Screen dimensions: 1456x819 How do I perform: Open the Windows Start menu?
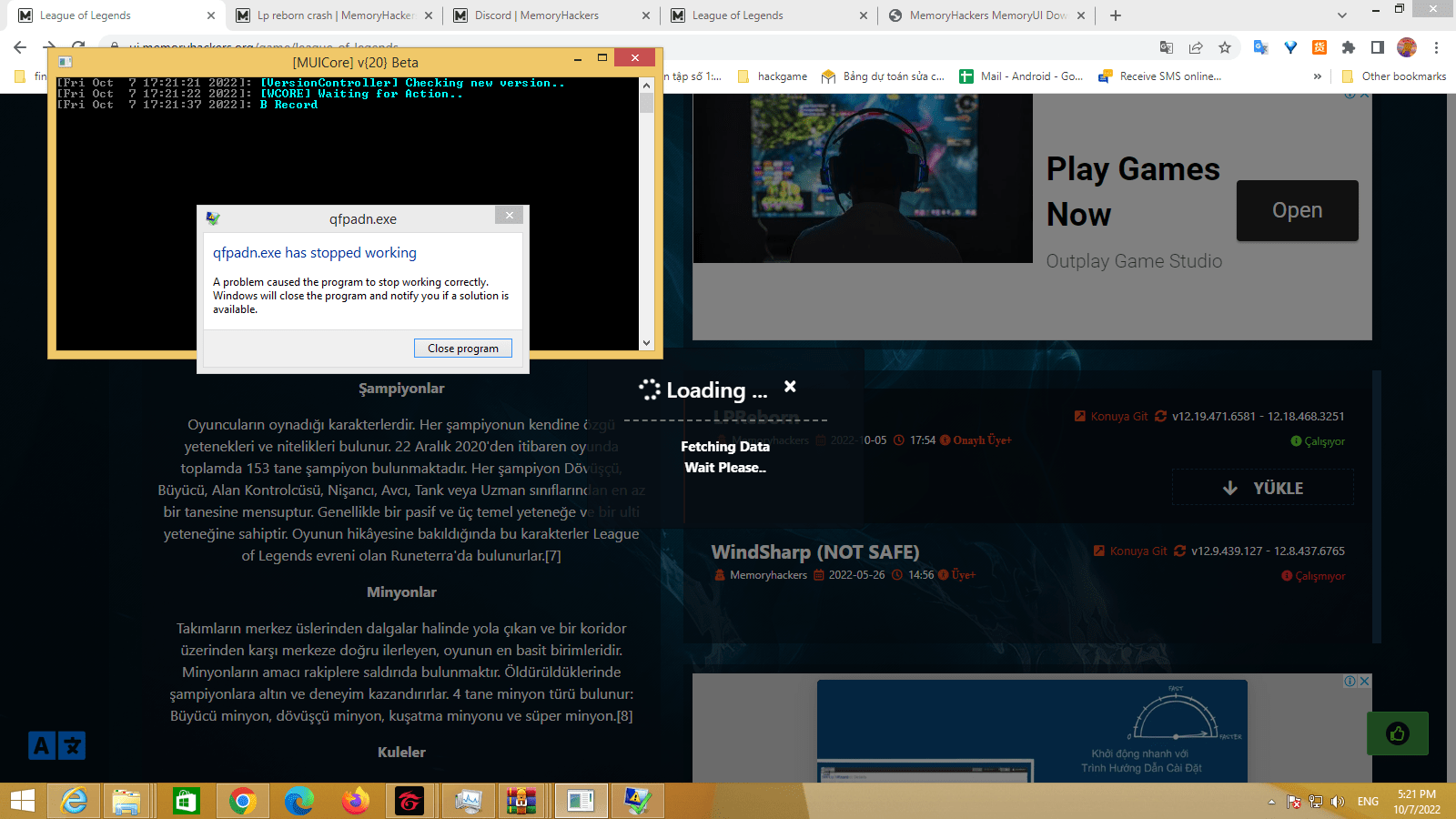point(22,801)
